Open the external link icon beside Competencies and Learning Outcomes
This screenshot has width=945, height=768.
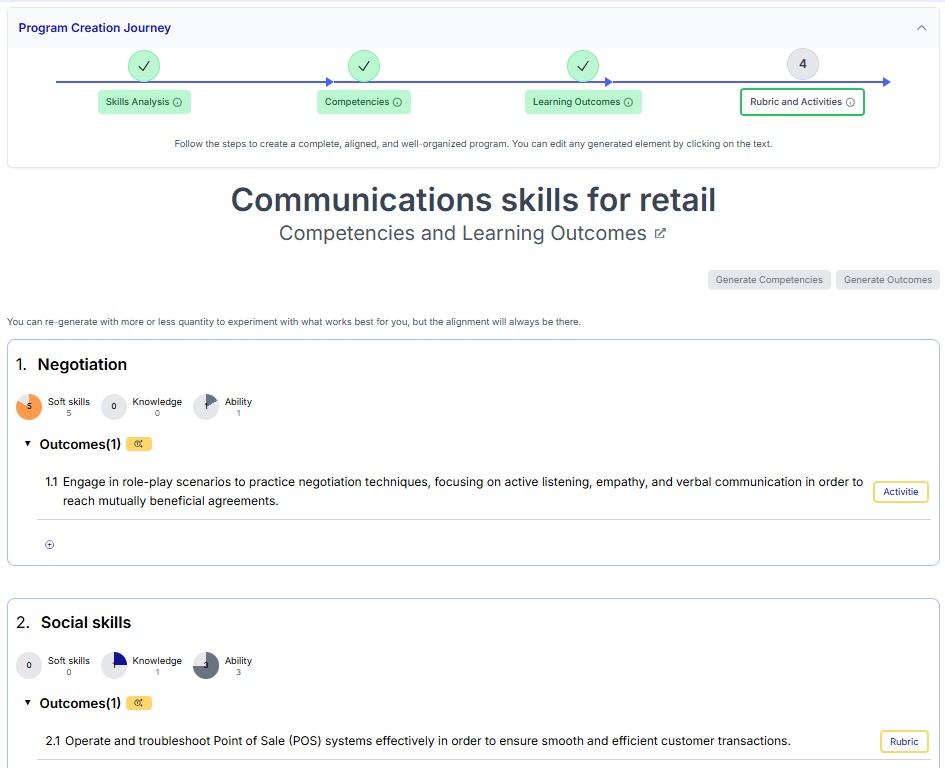659,233
